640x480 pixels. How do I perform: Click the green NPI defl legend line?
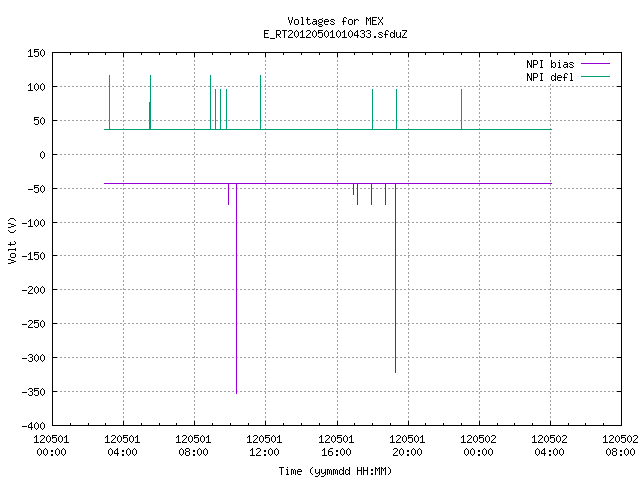[595, 76]
